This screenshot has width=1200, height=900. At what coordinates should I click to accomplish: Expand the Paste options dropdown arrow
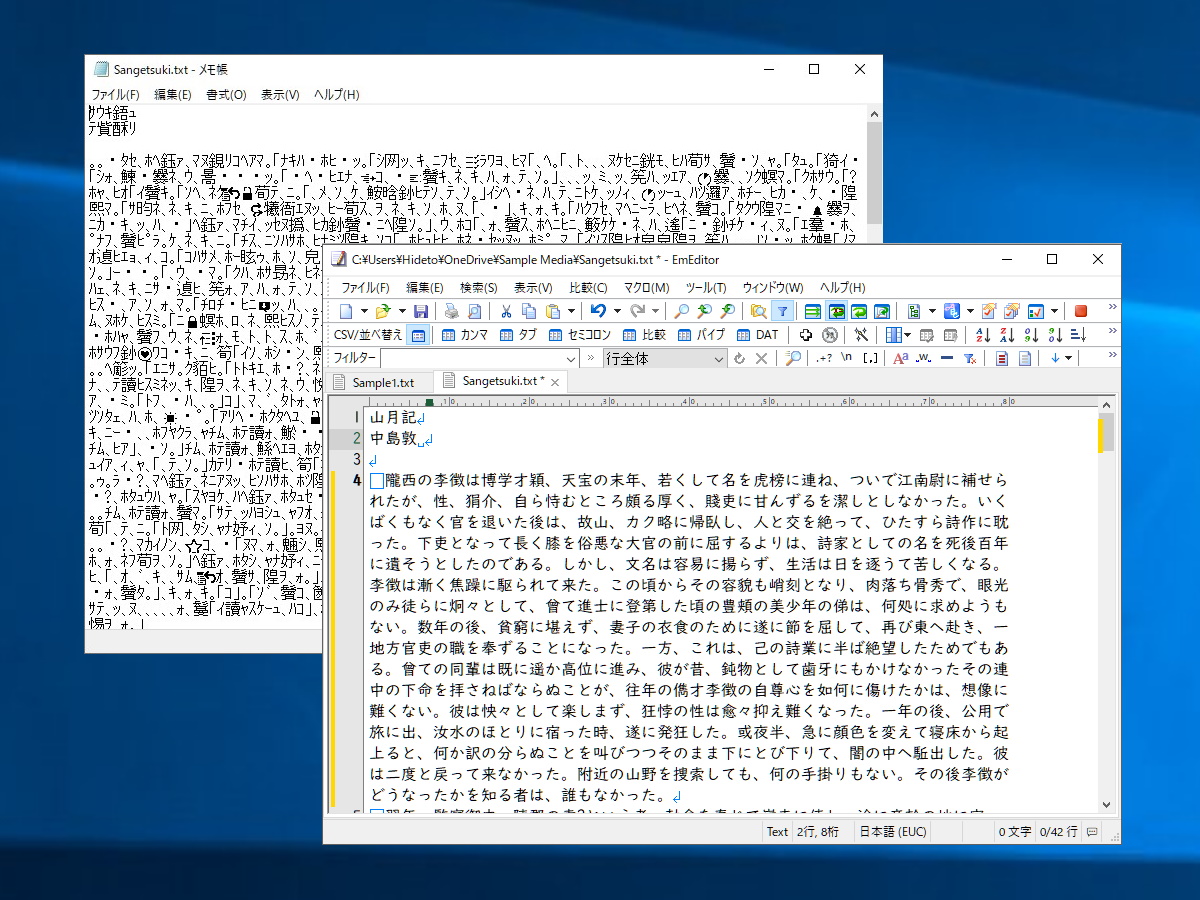click(571, 311)
